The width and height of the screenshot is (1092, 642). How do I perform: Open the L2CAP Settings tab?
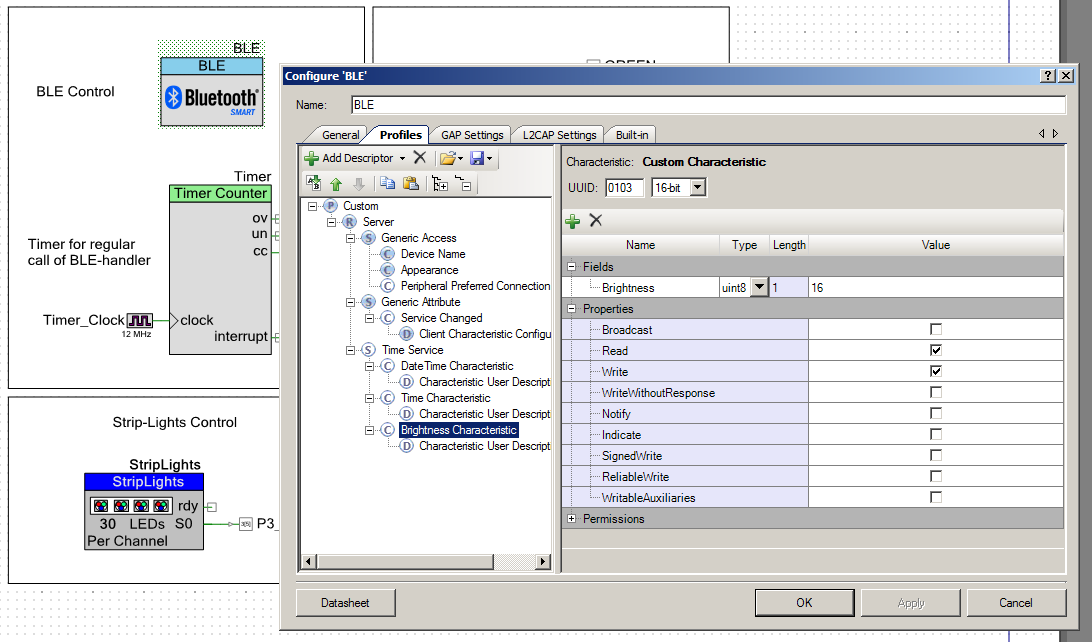tap(559, 135)
